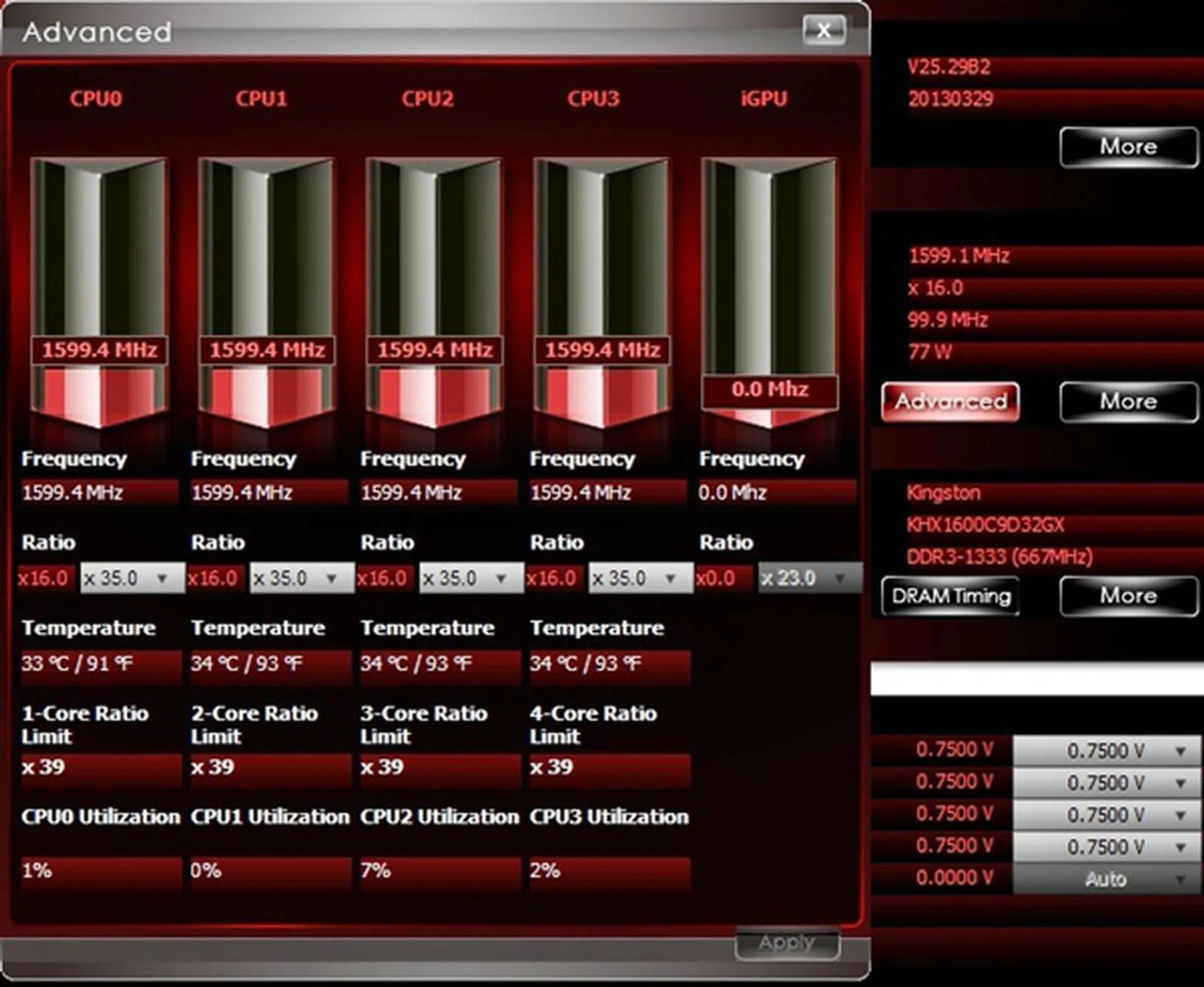Click More button beside DRAM Timing
1204x987 pixels.
pyautogui.click(x=1128, y=596)
